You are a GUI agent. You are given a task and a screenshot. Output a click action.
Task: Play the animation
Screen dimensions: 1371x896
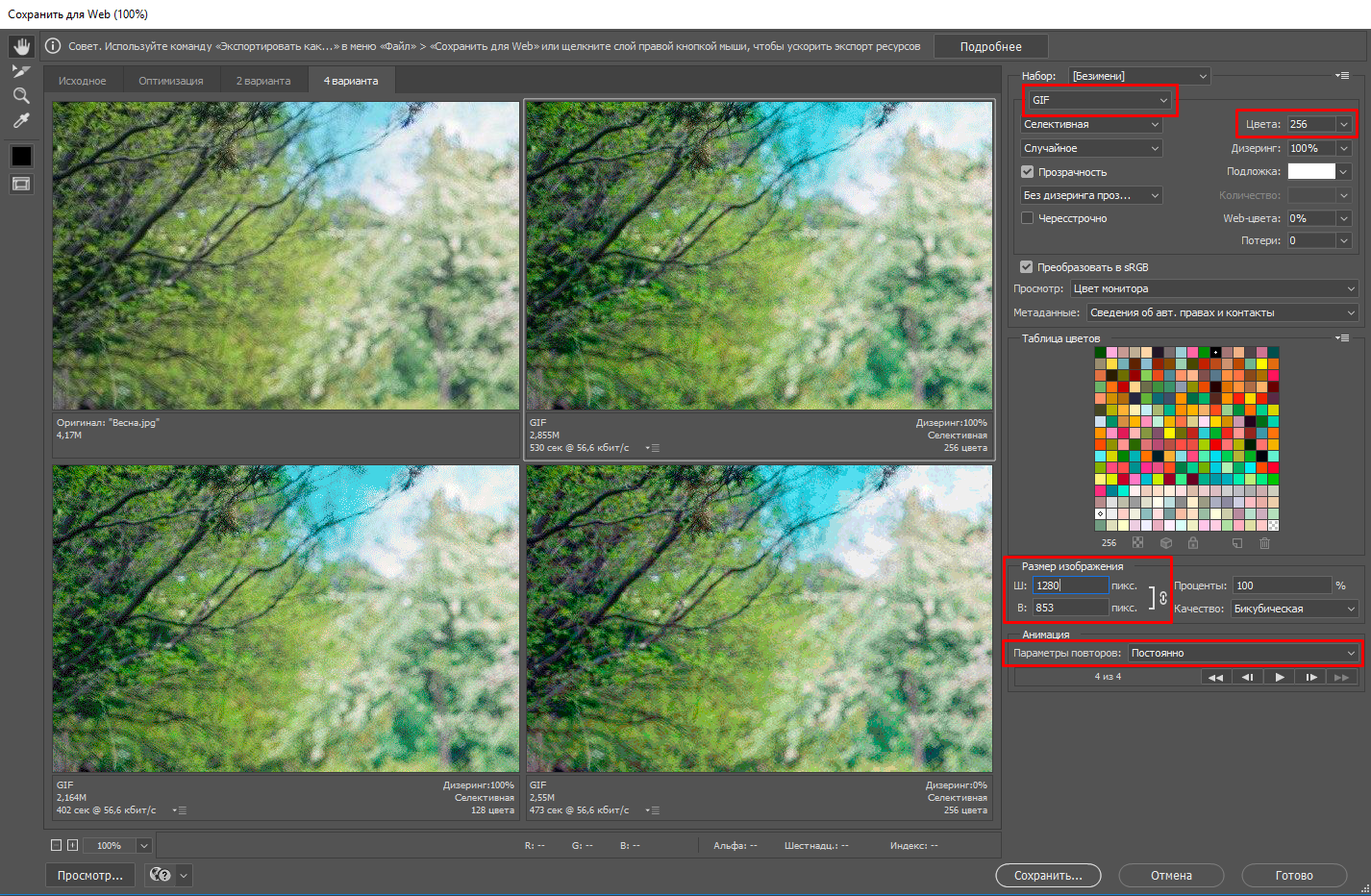tap(1280, 677)
